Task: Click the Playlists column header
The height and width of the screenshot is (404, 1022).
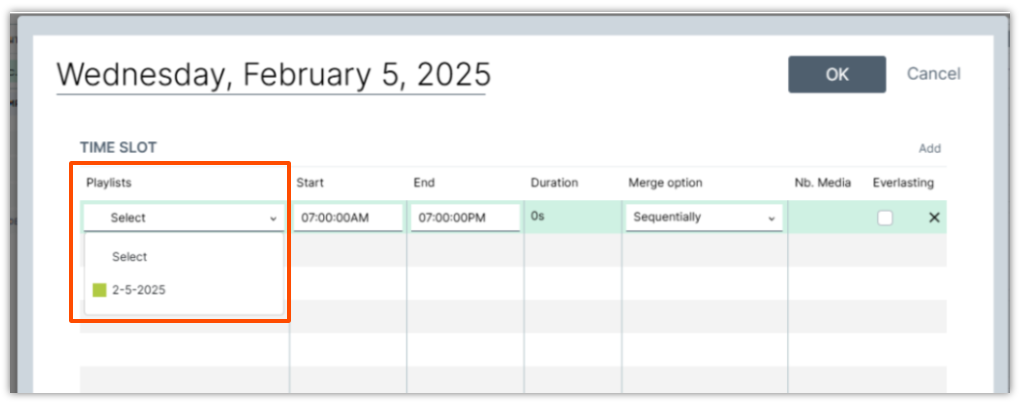Action: click(x=109, y=183)
